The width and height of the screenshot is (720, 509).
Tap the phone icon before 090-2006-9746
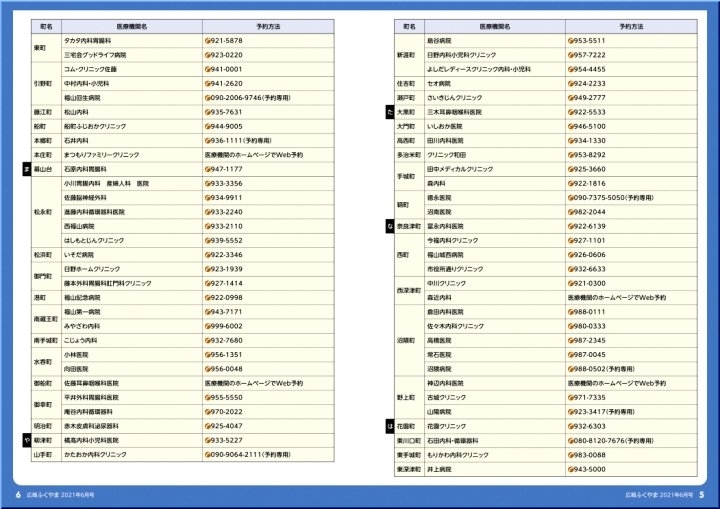pyautogui.click(x=208, y=99)
